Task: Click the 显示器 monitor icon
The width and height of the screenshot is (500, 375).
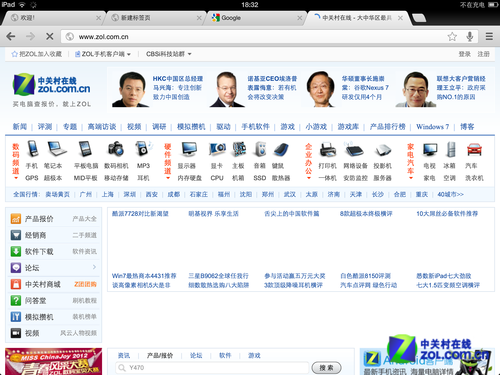Action: coord(189,149)
